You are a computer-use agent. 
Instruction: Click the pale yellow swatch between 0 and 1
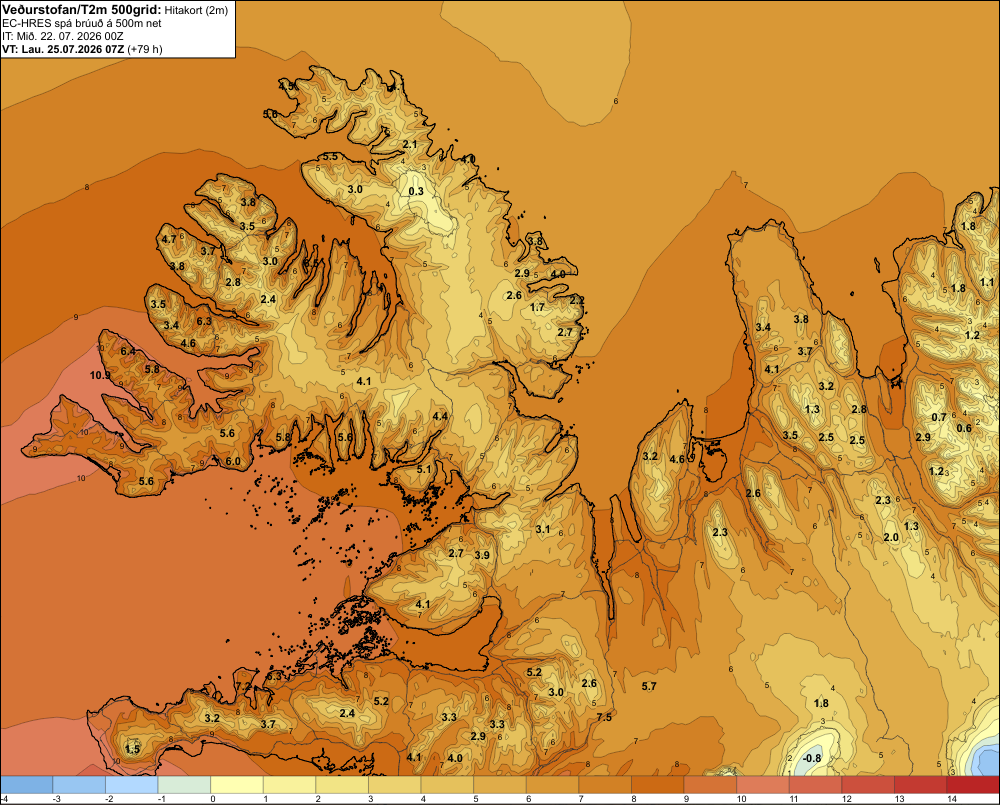coord(237,785)
